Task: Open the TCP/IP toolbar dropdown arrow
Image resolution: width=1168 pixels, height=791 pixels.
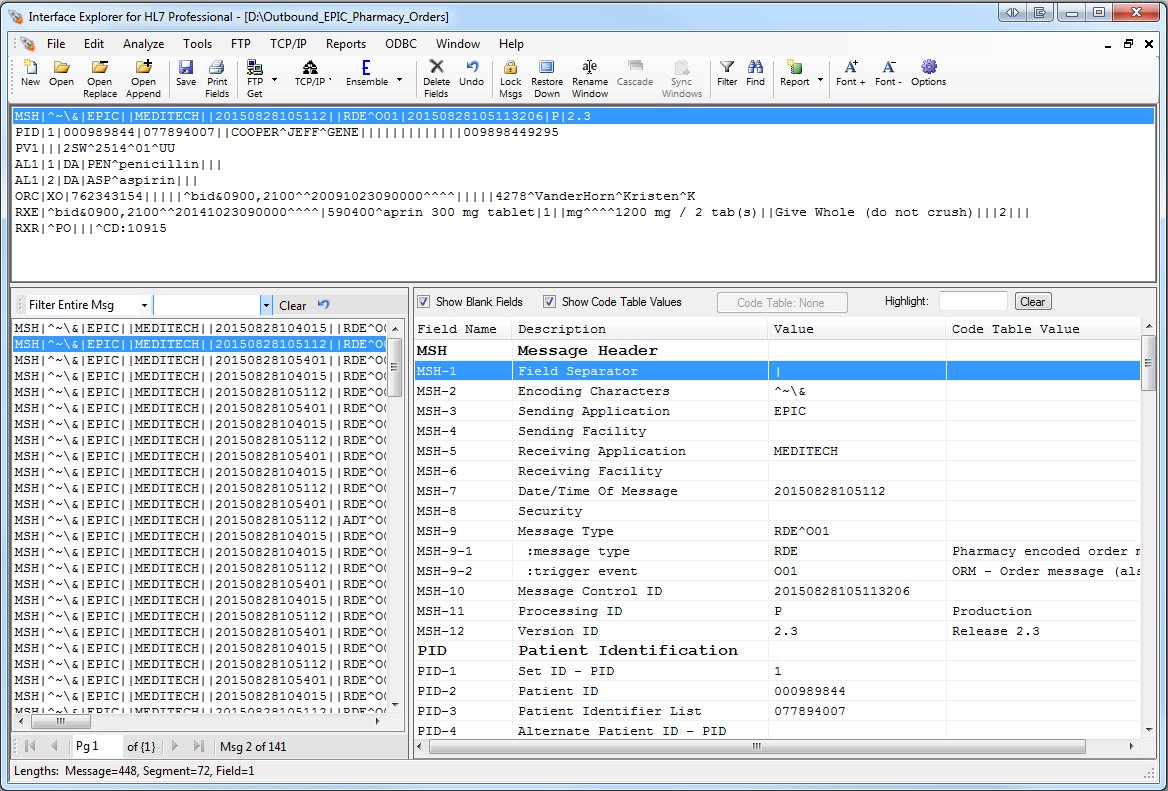Action: click(x=331, y=80)
